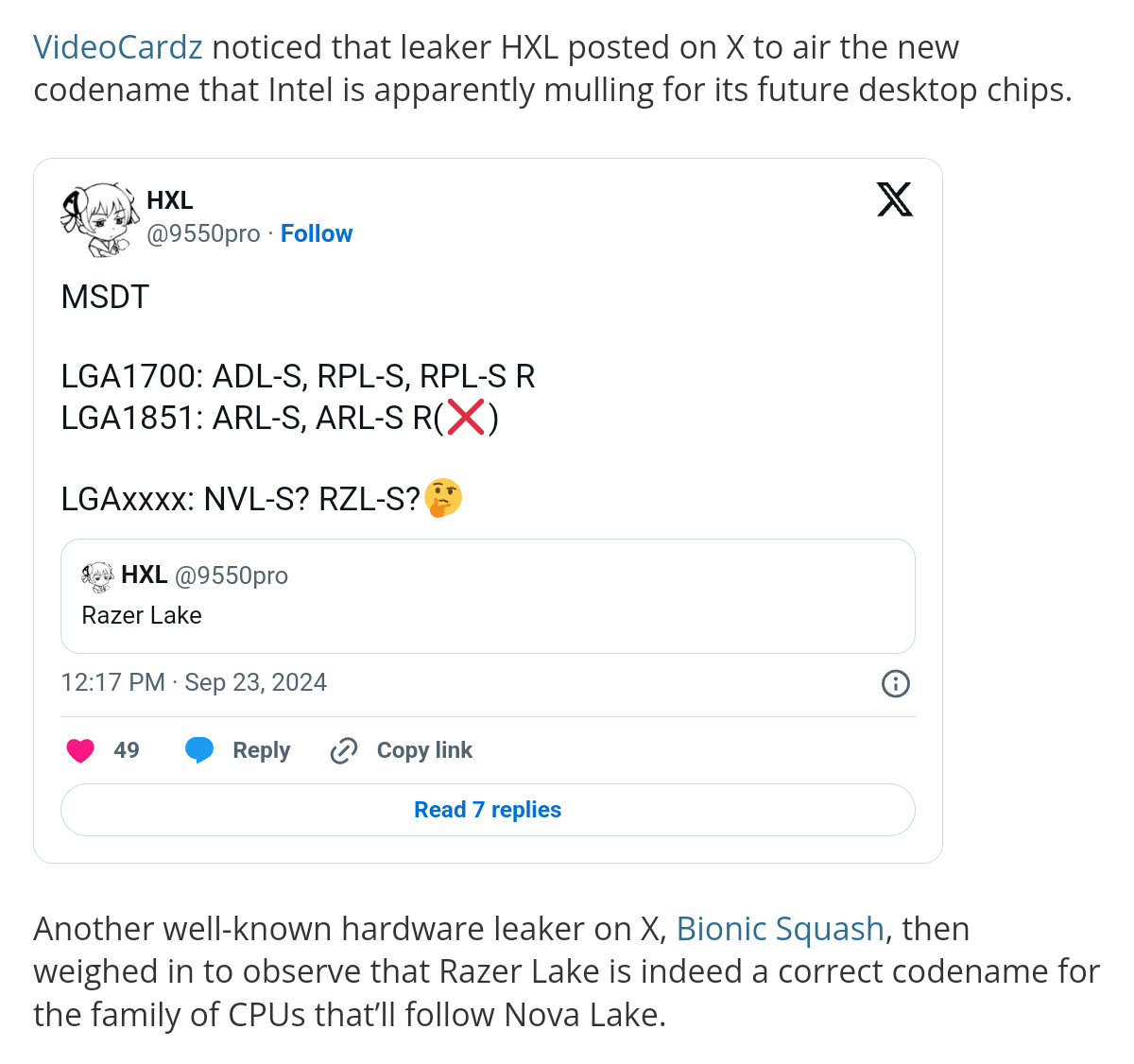Open the 12:17 PM Sep 23 timestamp
The height and width of the screenshot is (1064, 1134).
pos(194,682)
